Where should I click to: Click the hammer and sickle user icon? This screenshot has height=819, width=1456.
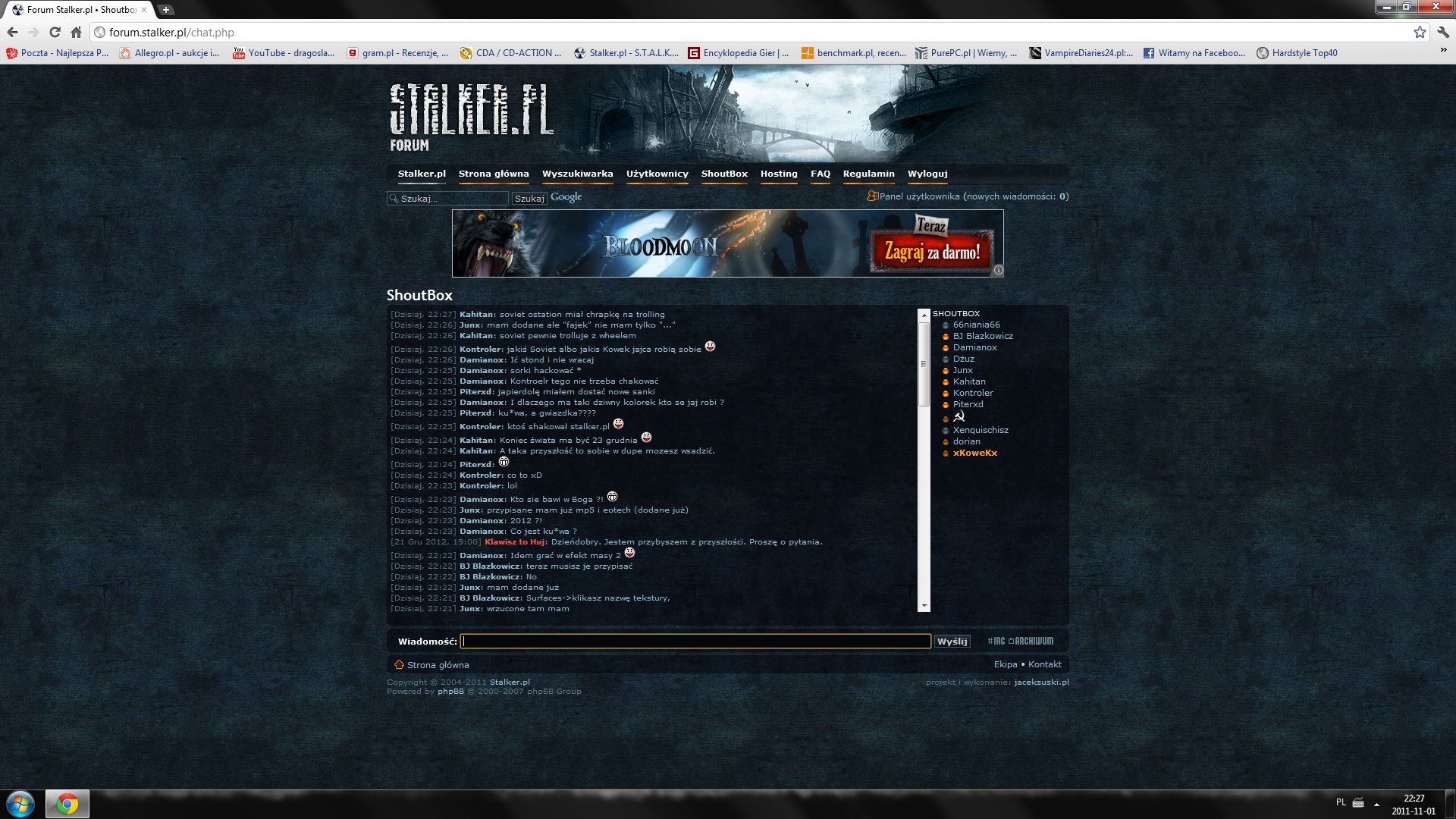coord(959,416)
